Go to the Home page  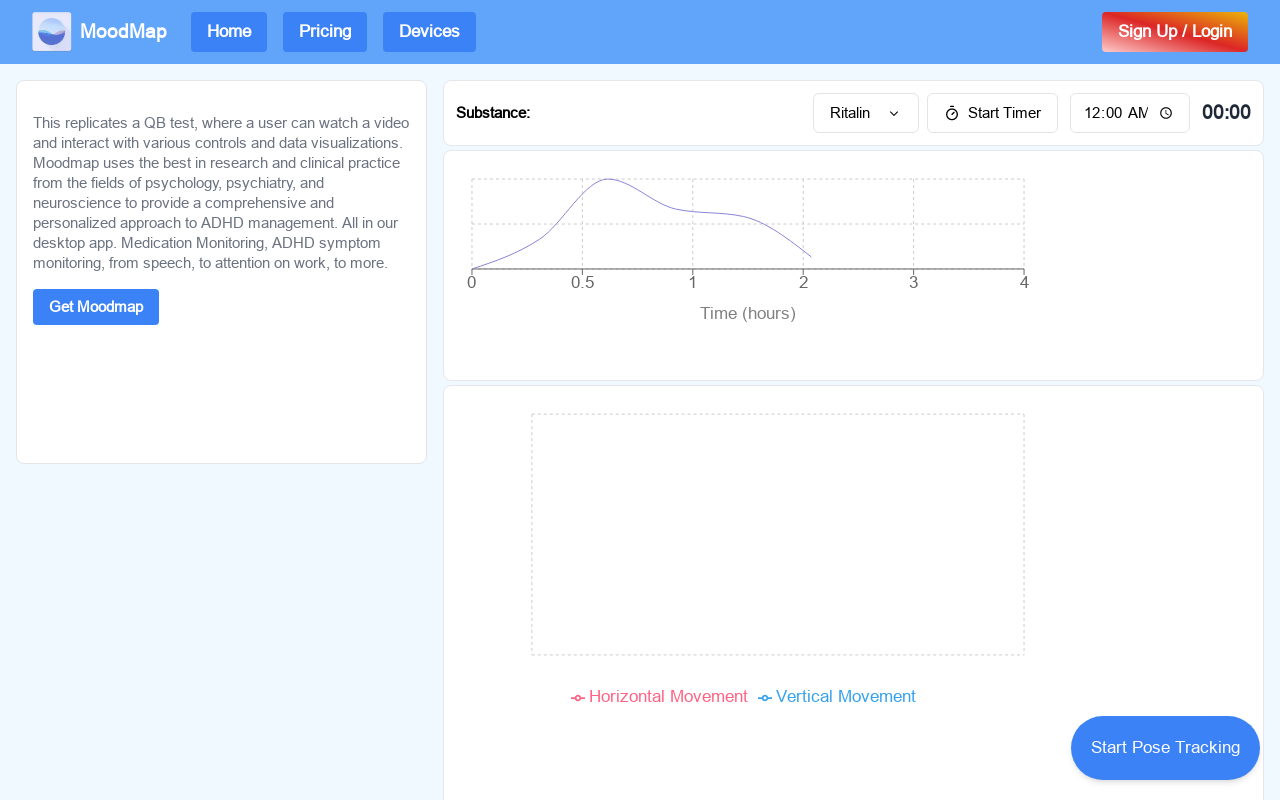click(229, 32)
